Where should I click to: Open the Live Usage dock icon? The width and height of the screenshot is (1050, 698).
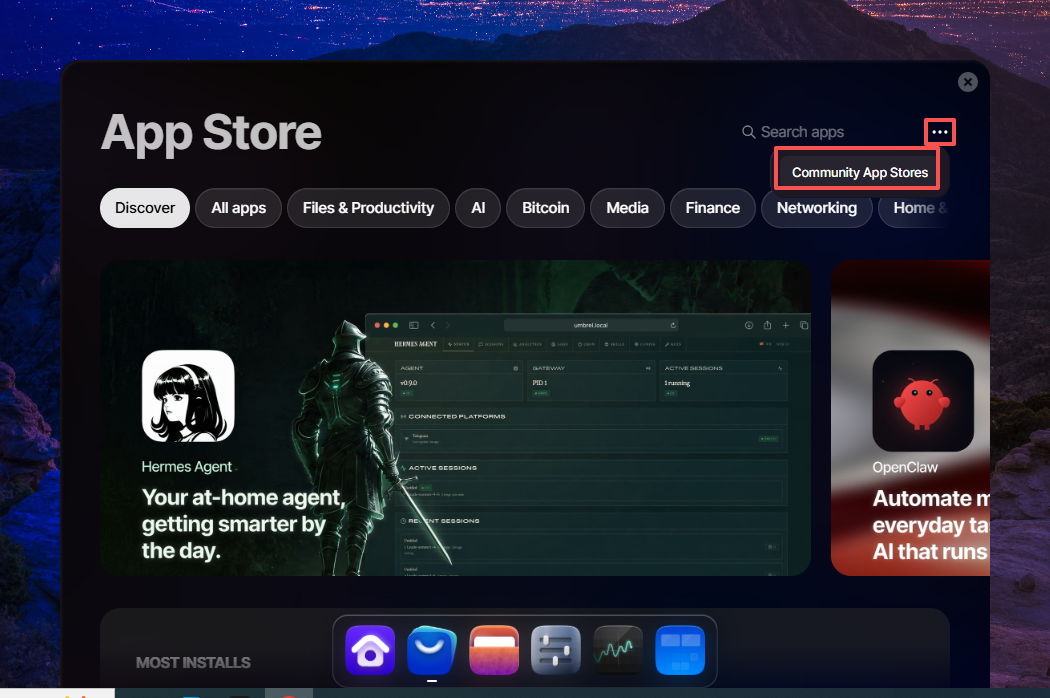[x=618, y=650]
